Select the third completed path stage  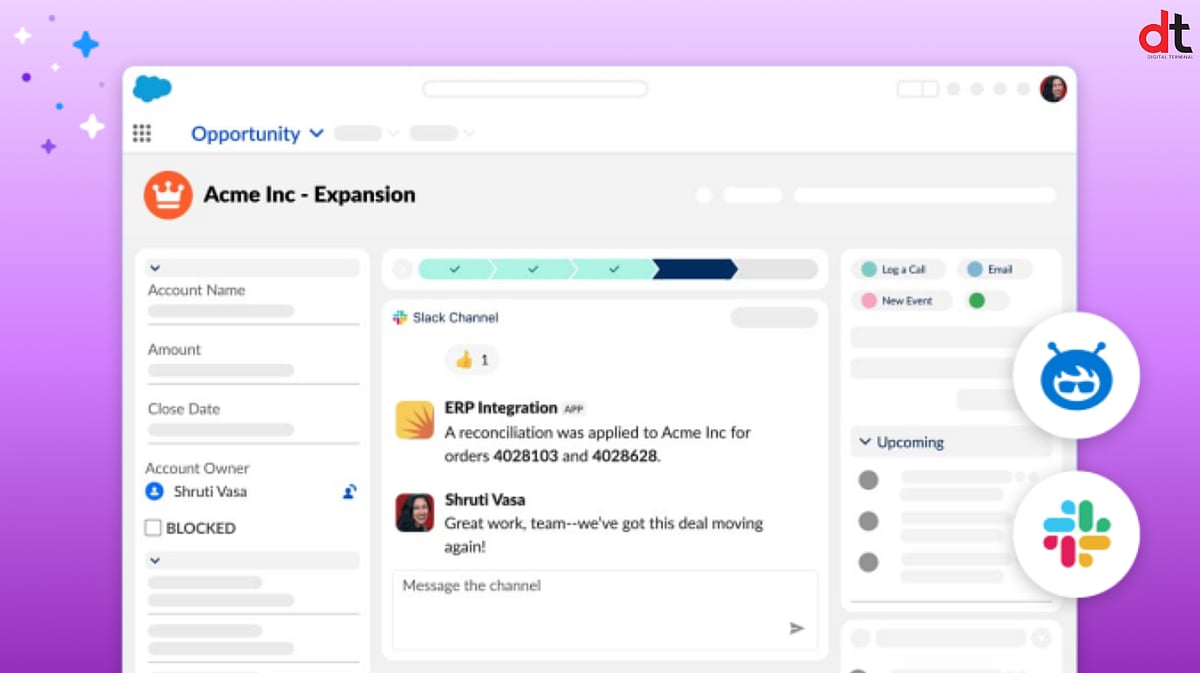[x=614, y=269]
